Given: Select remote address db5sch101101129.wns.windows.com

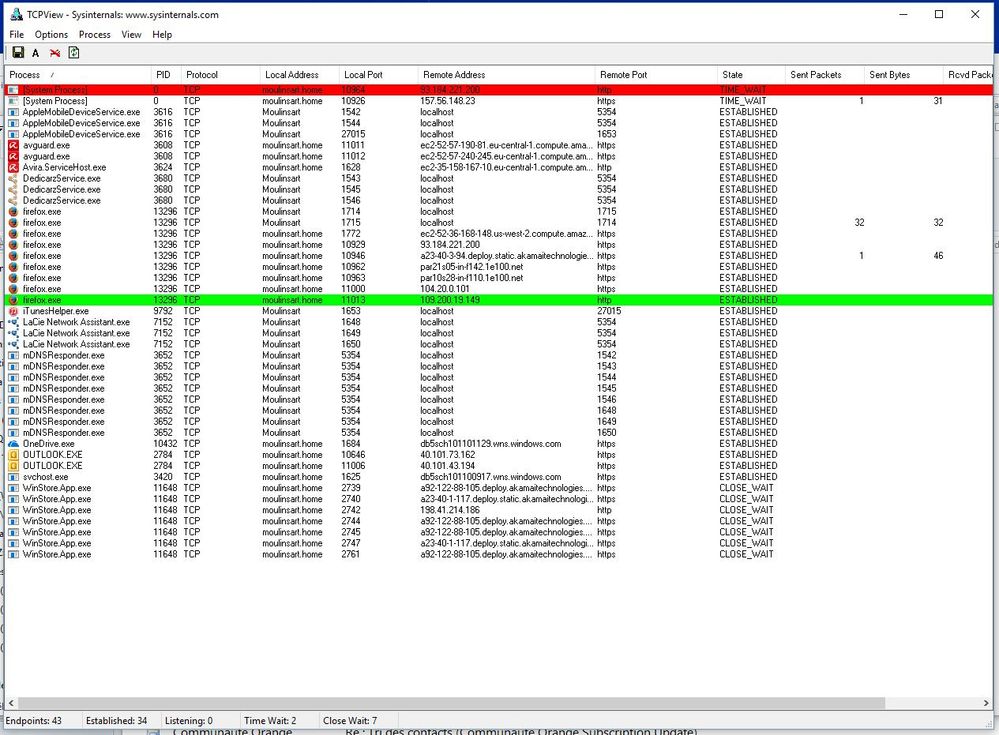Looking at the screenshot, I should click(491, 444).
